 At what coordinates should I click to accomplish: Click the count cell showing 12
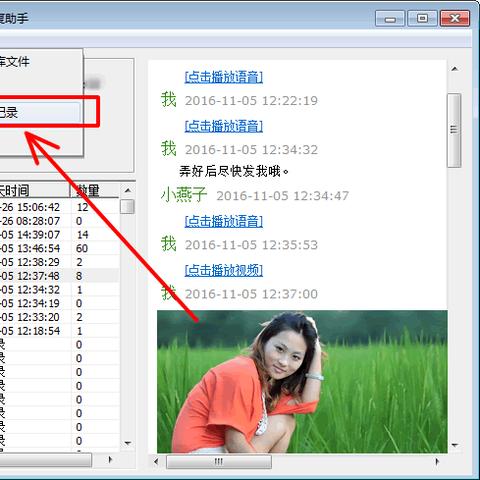(x=82, y=207)
